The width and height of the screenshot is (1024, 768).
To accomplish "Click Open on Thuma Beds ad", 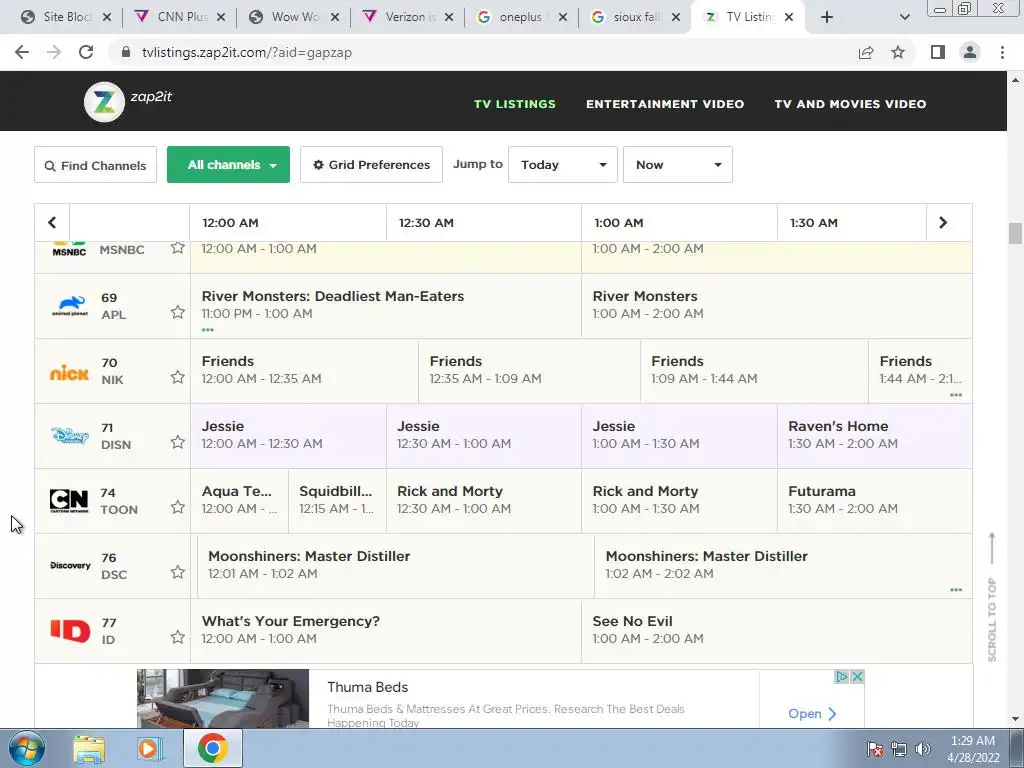I will click(x=812, y=714).
